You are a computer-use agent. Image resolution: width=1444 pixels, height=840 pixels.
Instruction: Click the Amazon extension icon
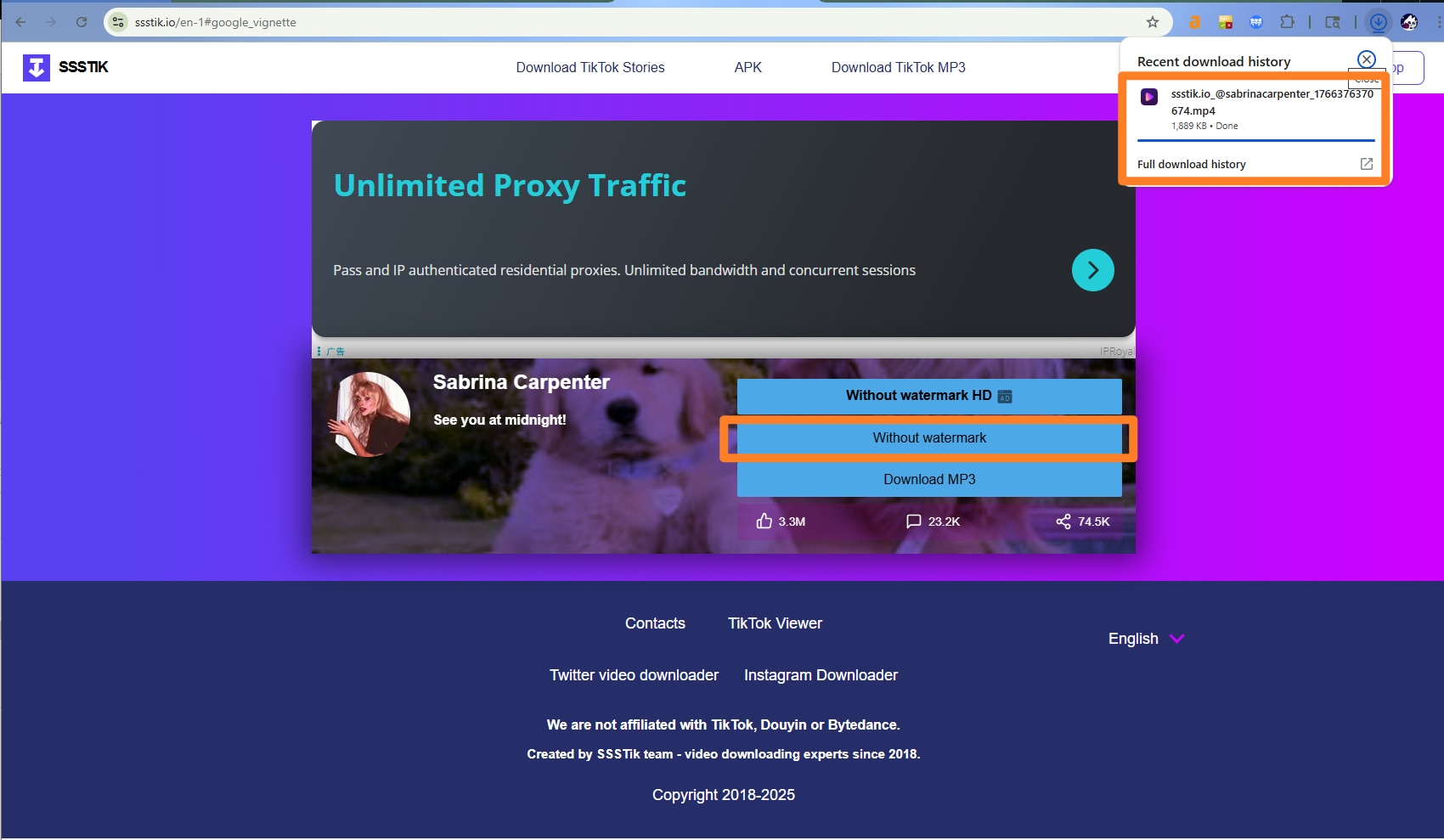[x=1195, y=22]
